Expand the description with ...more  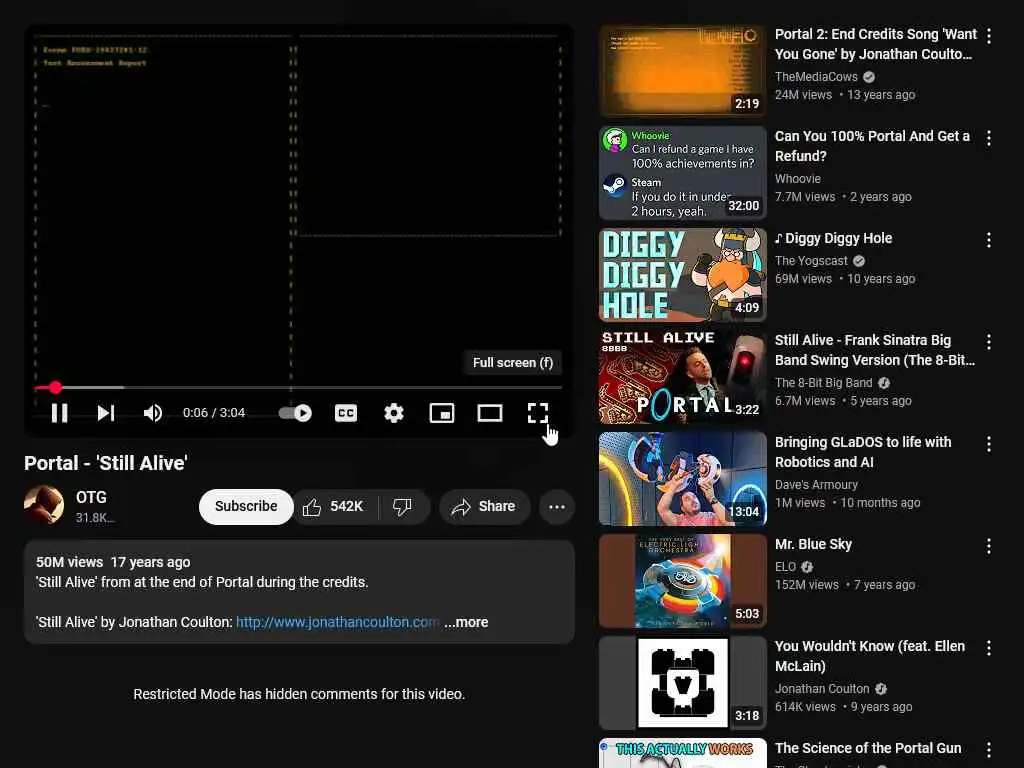[x=466, y=622]
